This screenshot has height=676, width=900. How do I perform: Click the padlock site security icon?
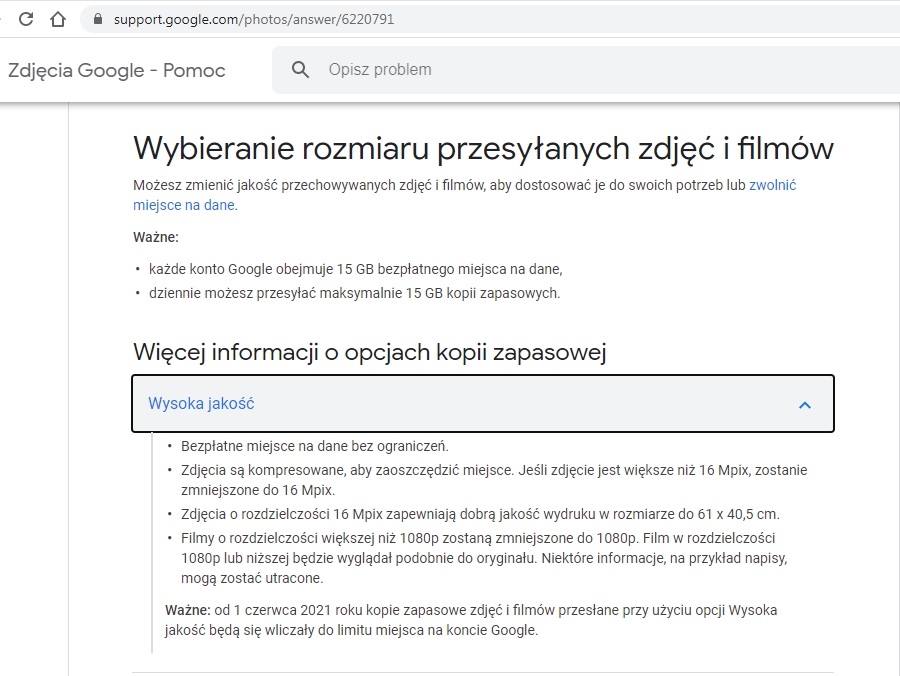tap(98, 19)
